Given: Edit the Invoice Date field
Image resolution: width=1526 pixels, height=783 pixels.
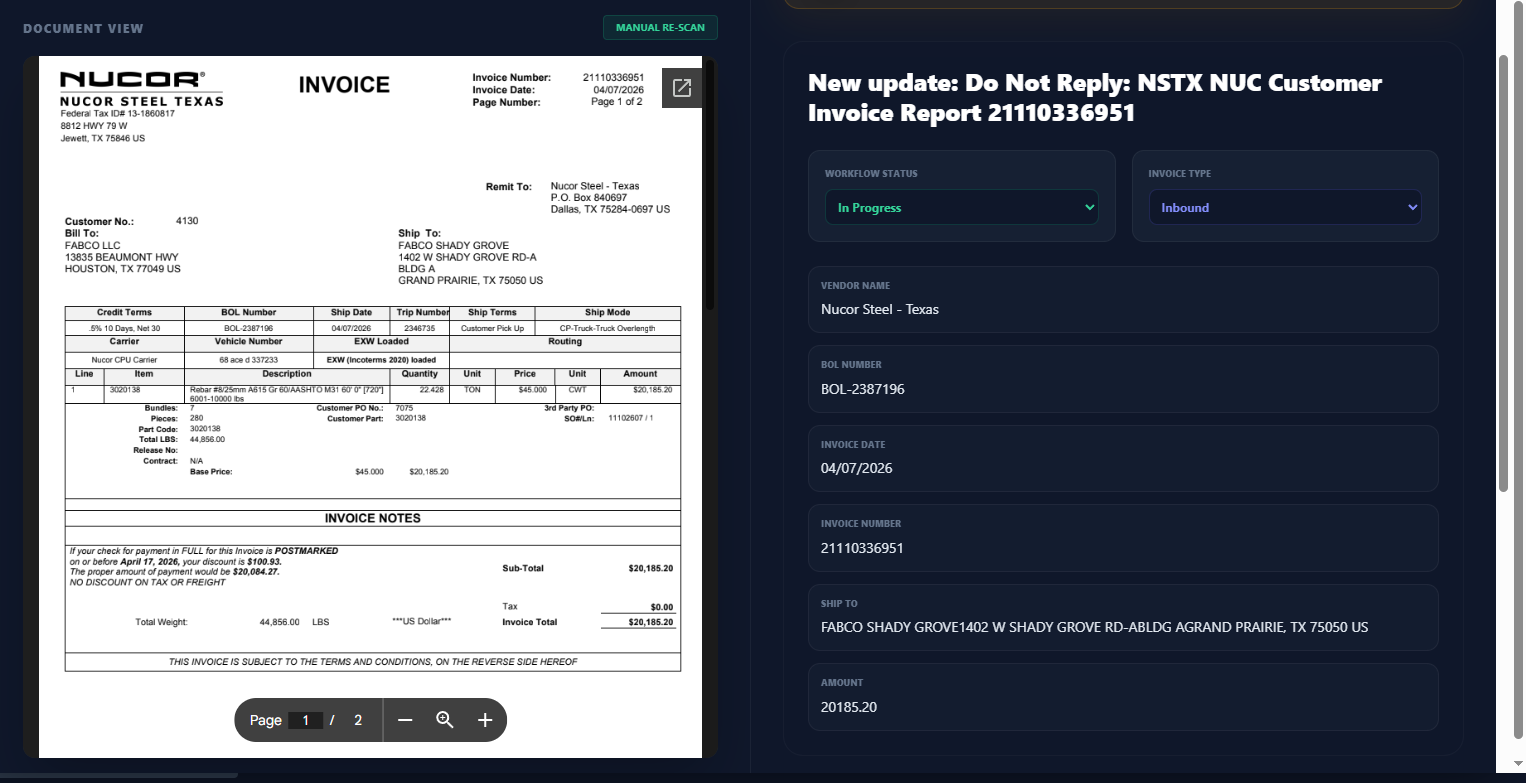Looking at the screenshot, I should click(1123, 458).
